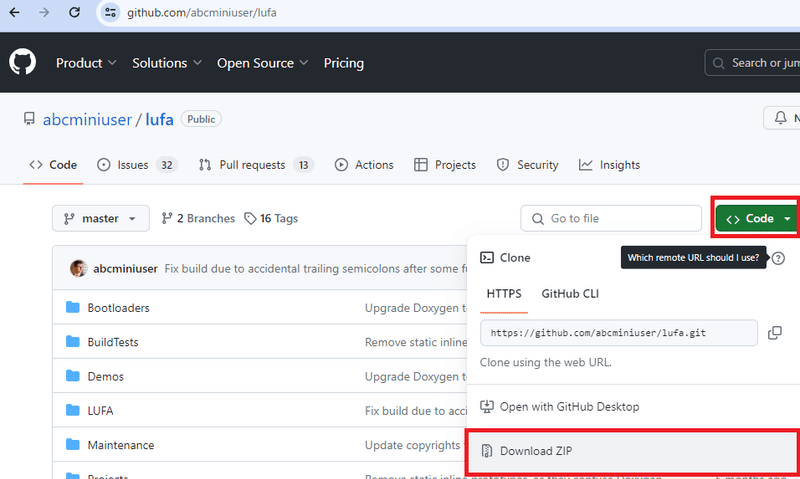
Task: Reload the page with refresh icon
Action: pos(74,12)
